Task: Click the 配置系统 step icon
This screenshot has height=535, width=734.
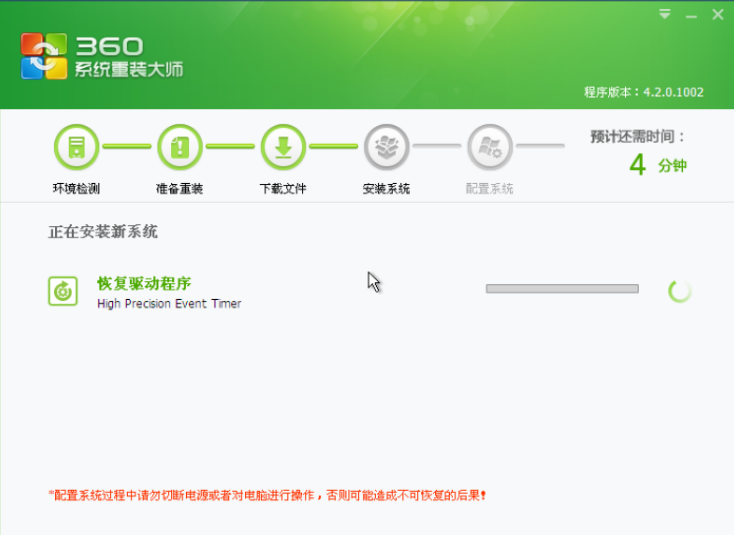Action: point(490,147)
